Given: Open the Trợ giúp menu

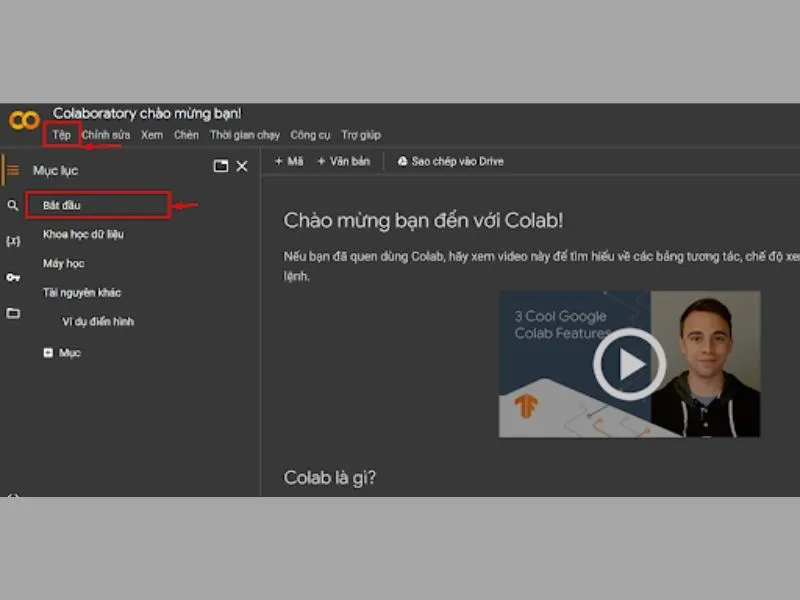Looking at the screenshot, I should pyautogui.click(x=361, y=135).
